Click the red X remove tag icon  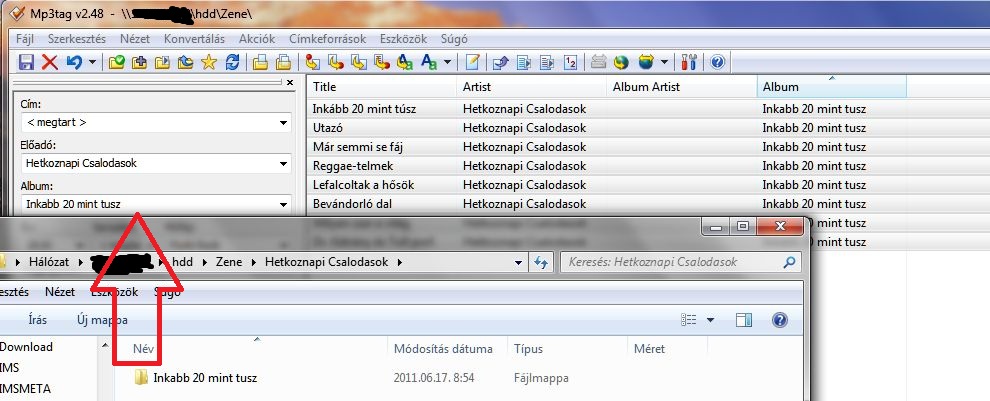coord(50,62)
